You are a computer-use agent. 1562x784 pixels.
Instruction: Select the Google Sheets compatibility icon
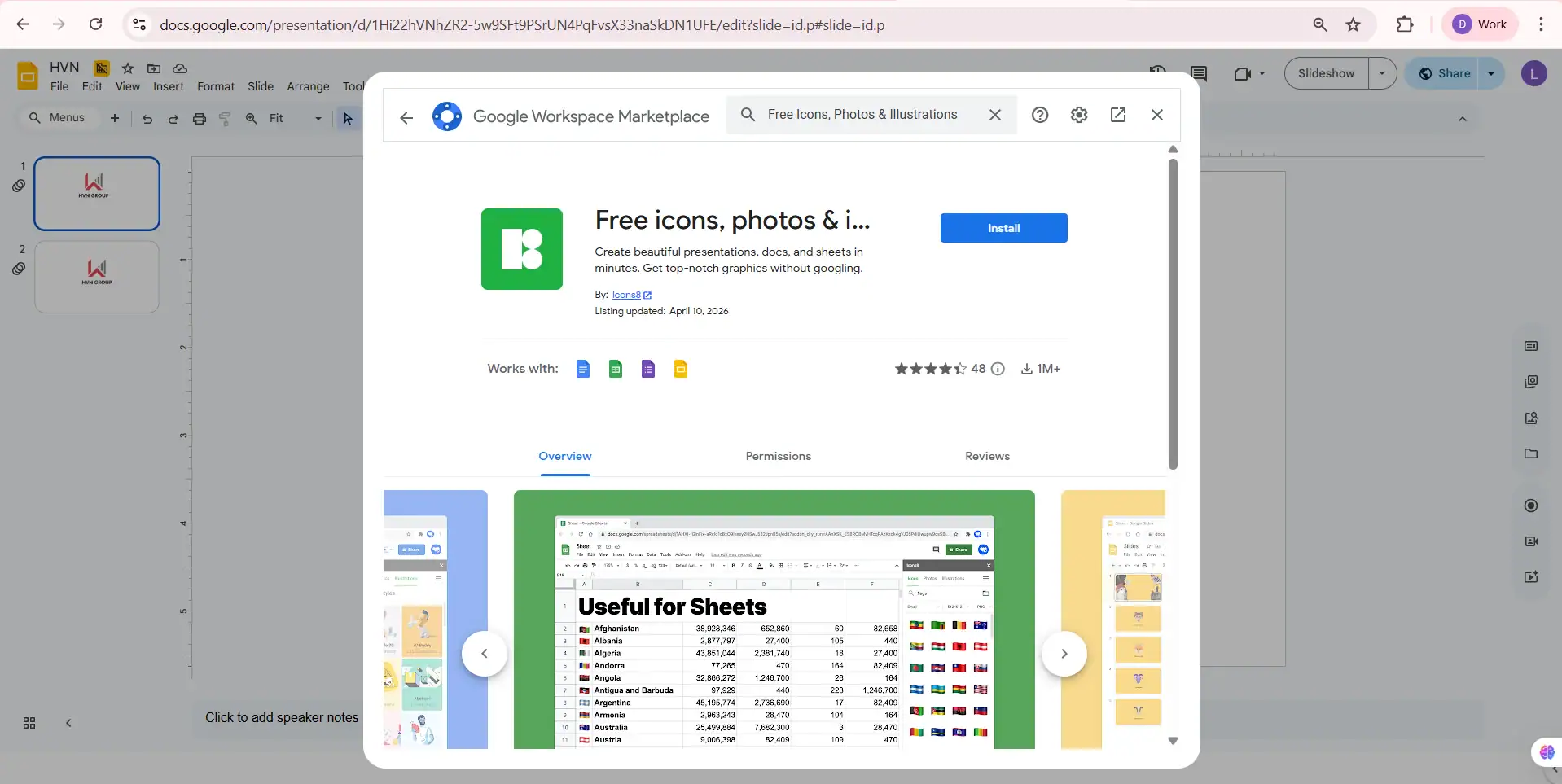click(616, 369)
